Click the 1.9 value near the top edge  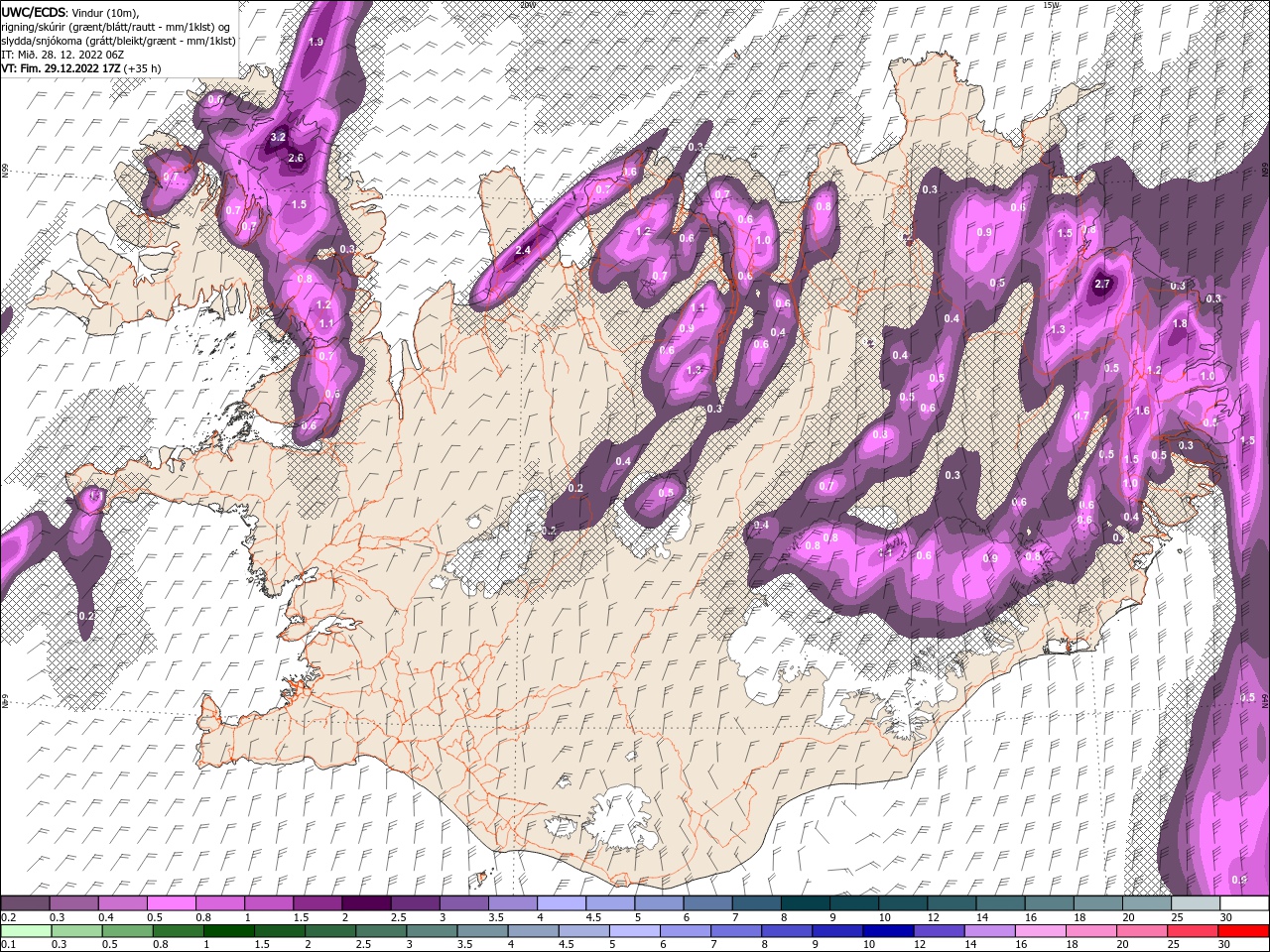(x=317, y=42)
